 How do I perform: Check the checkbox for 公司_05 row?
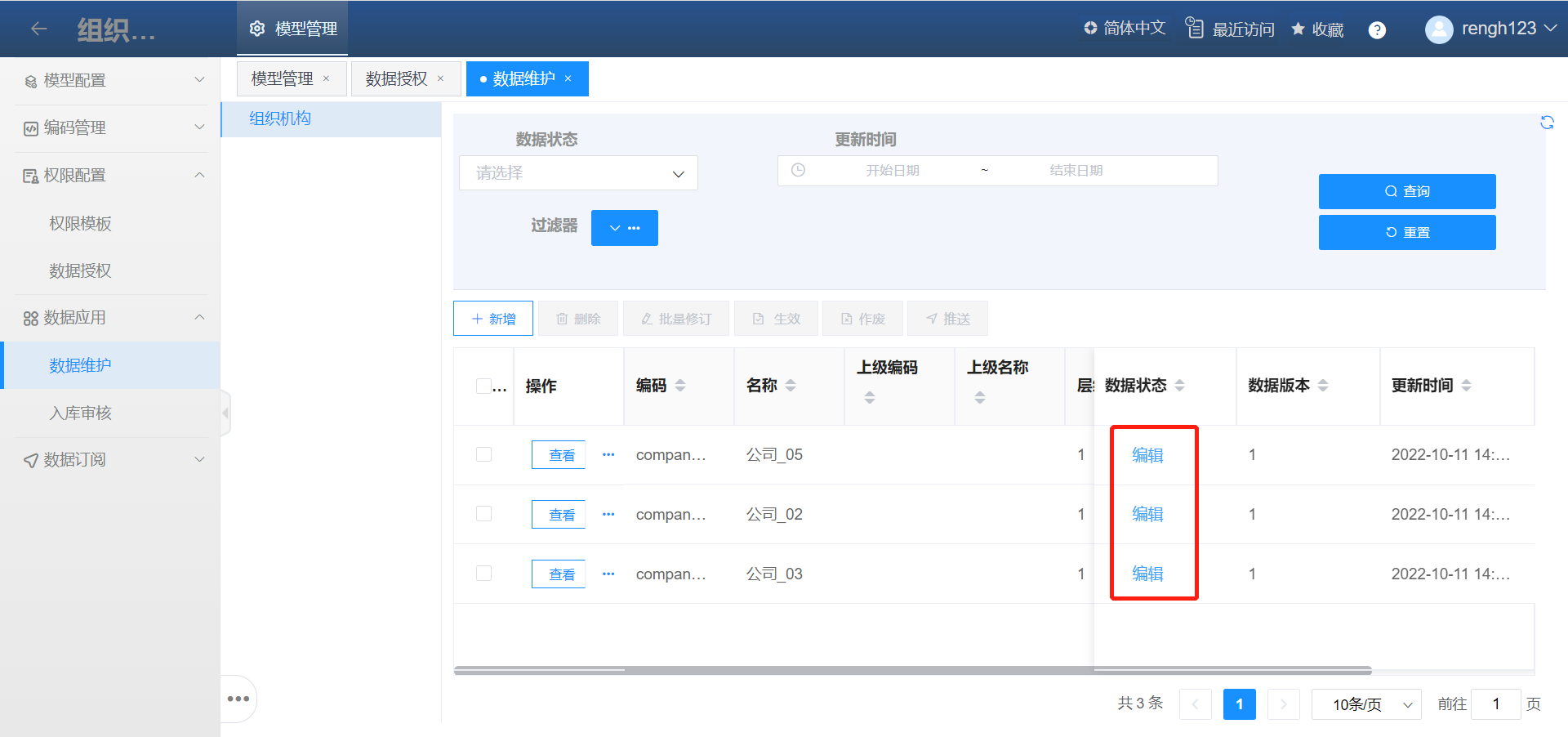[483, 454]
